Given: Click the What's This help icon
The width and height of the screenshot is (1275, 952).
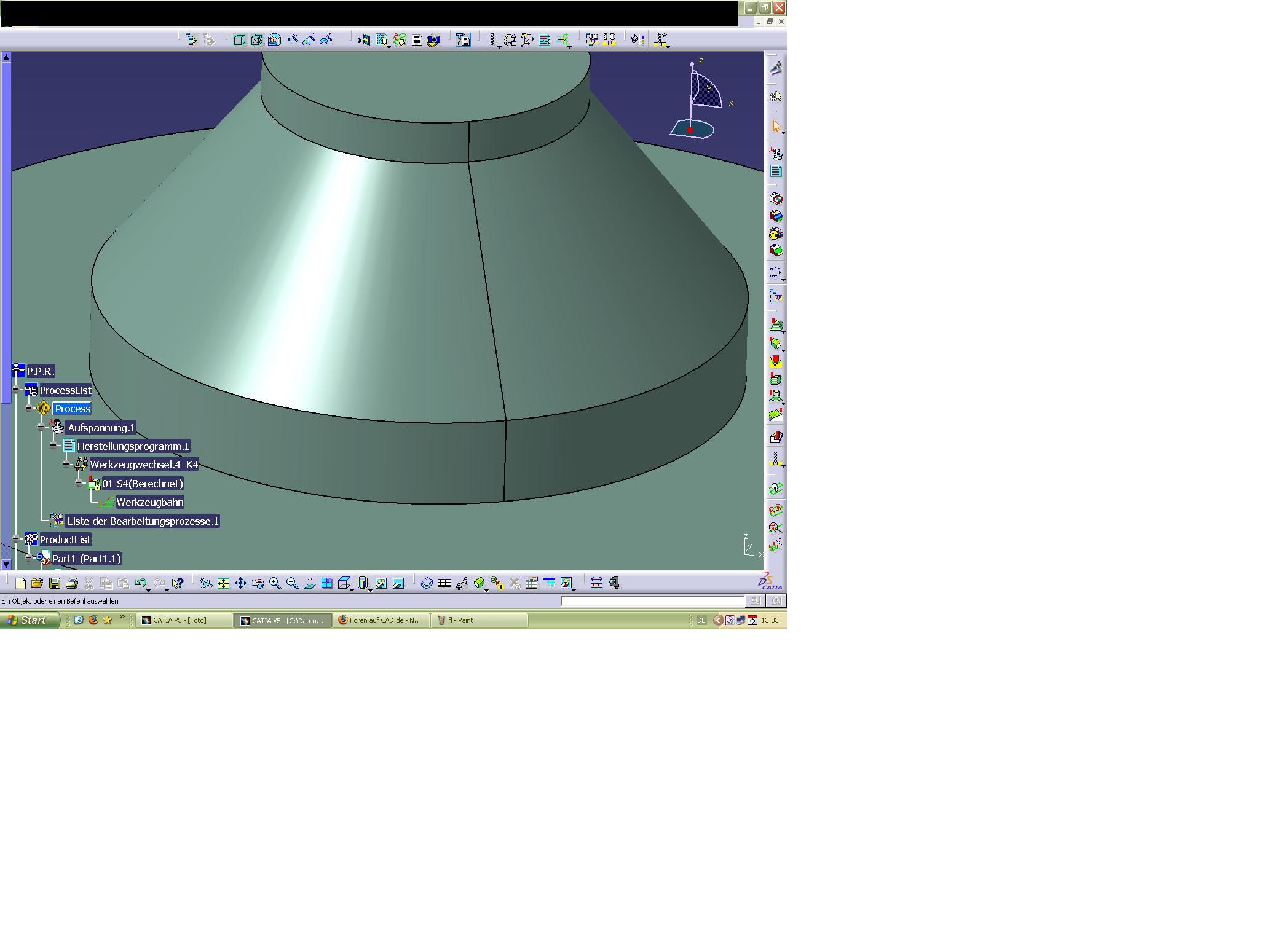Looking at the screenshot, I should 178,583.
